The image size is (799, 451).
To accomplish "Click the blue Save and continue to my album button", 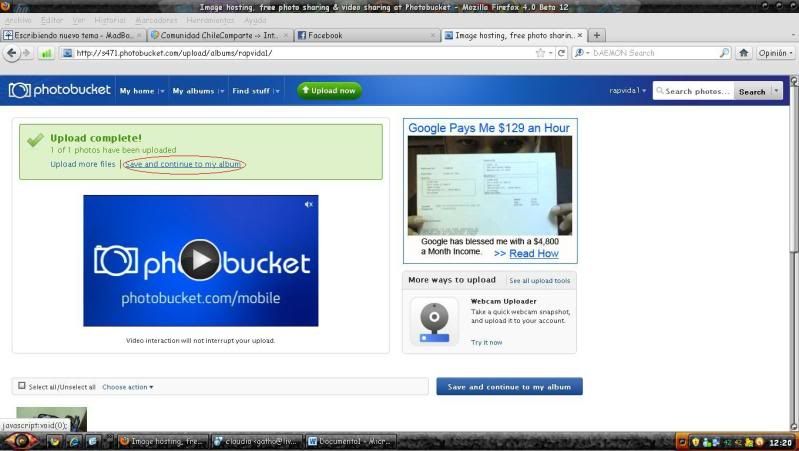I will pyautogui.click(x=509, y=387).
